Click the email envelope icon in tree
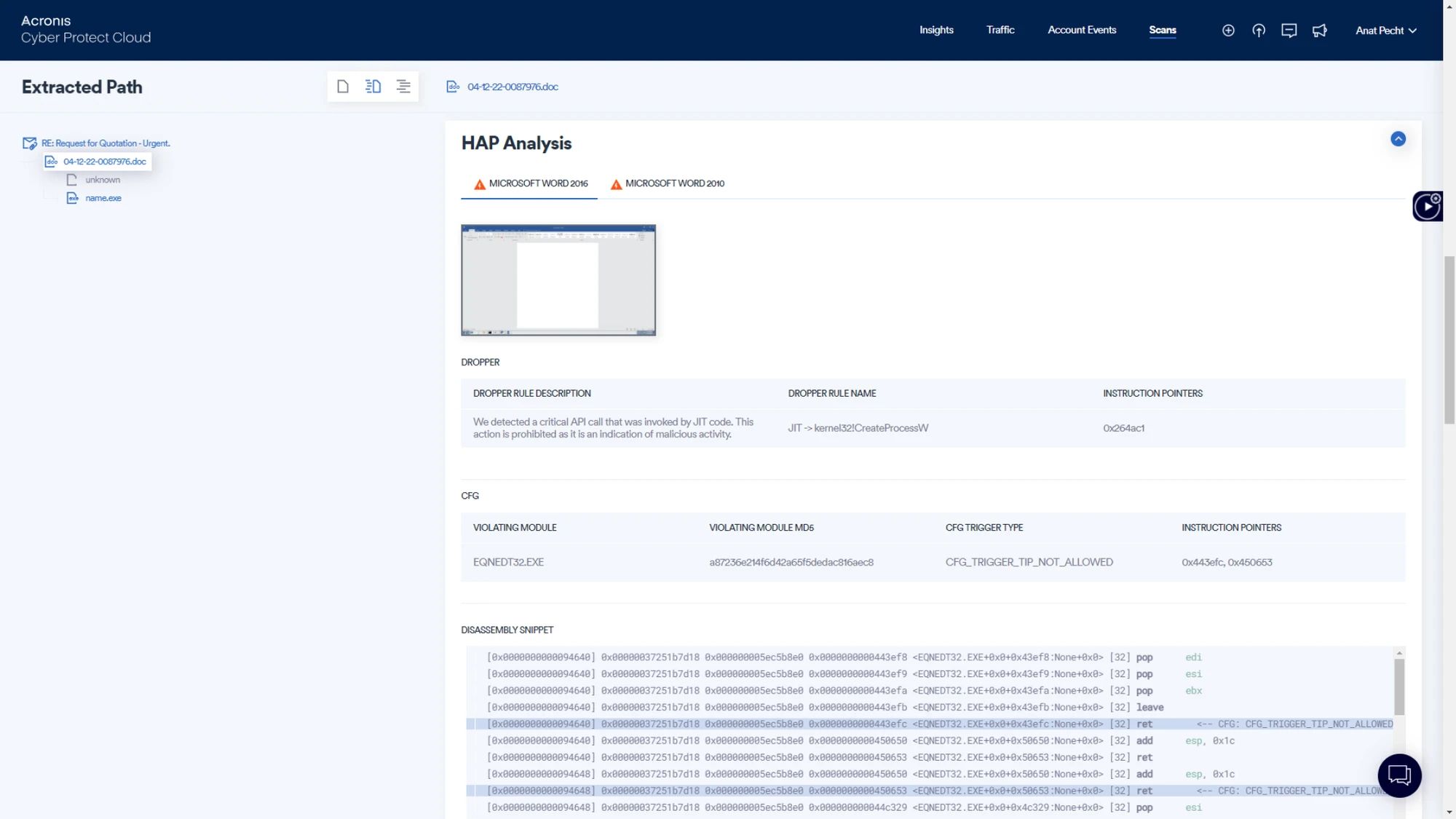The width and height of the screenshot is (1456, 819). 30,143
